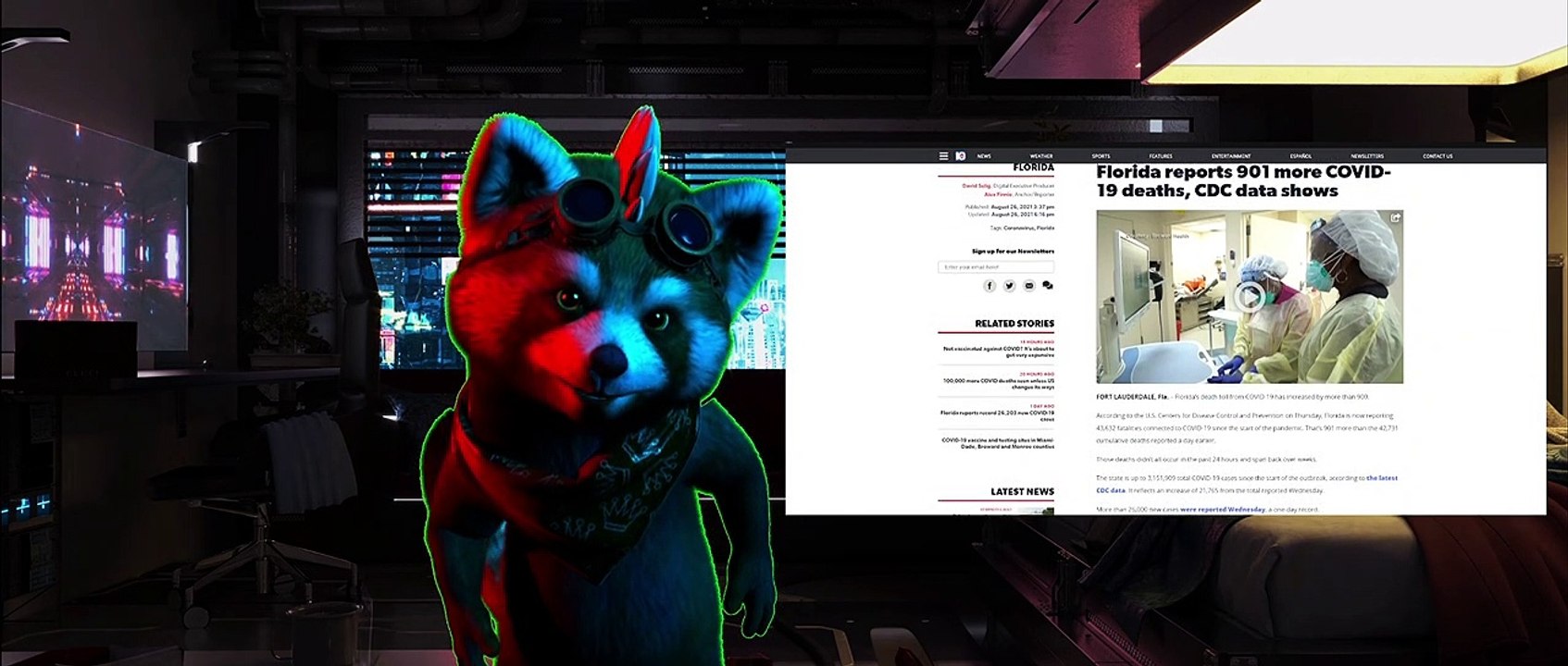Open the Weather menu in the header
This screenshot has height=666, width=1568.
click(x=1041, y=156)
